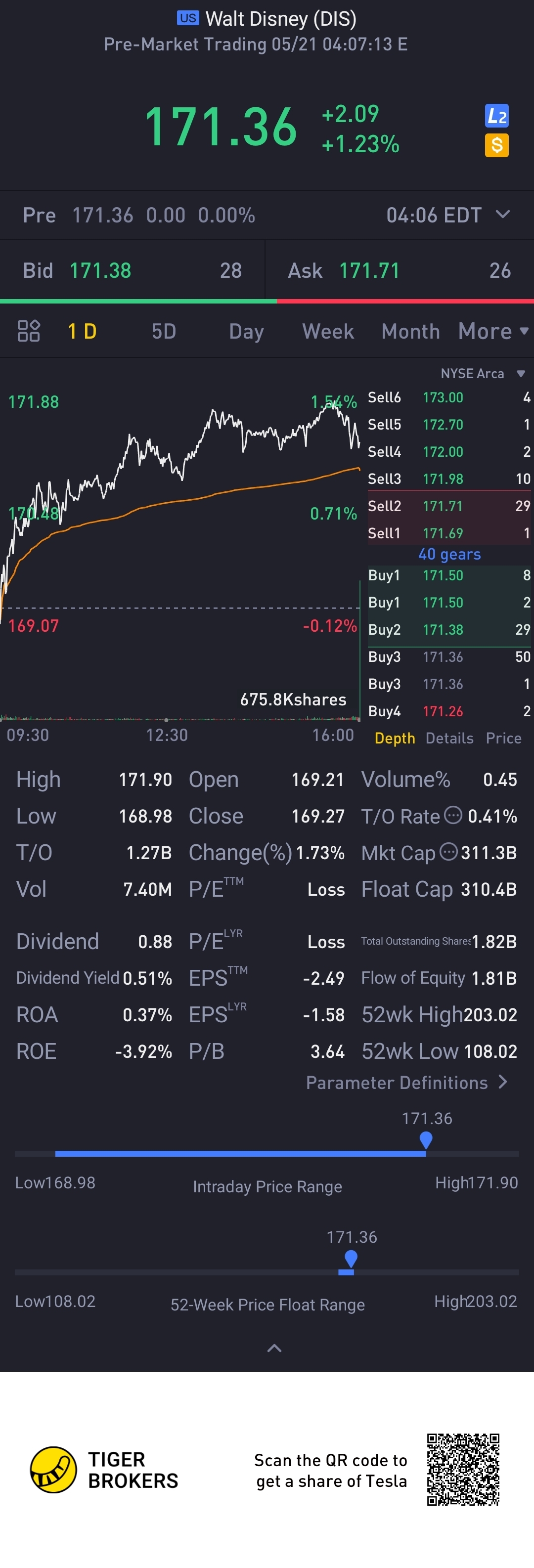The width and height of the screenshot is (534, 1568).
Task: Switch to the Details tab
Action: [449, 739]
